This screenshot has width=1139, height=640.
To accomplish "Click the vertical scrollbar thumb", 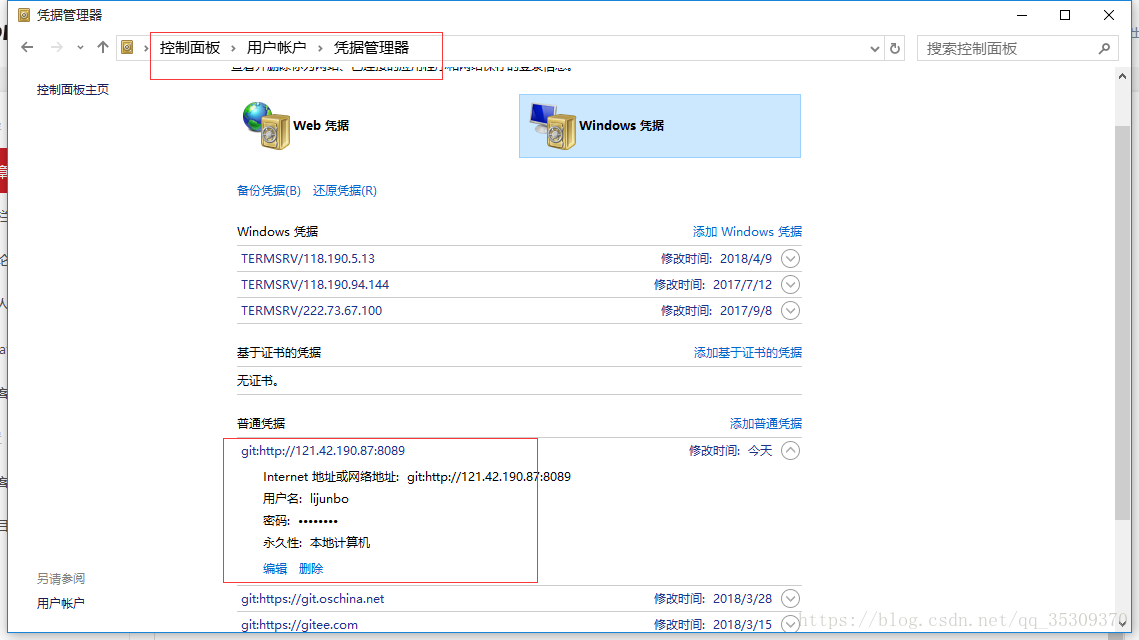I will (x=1122, y=323).
